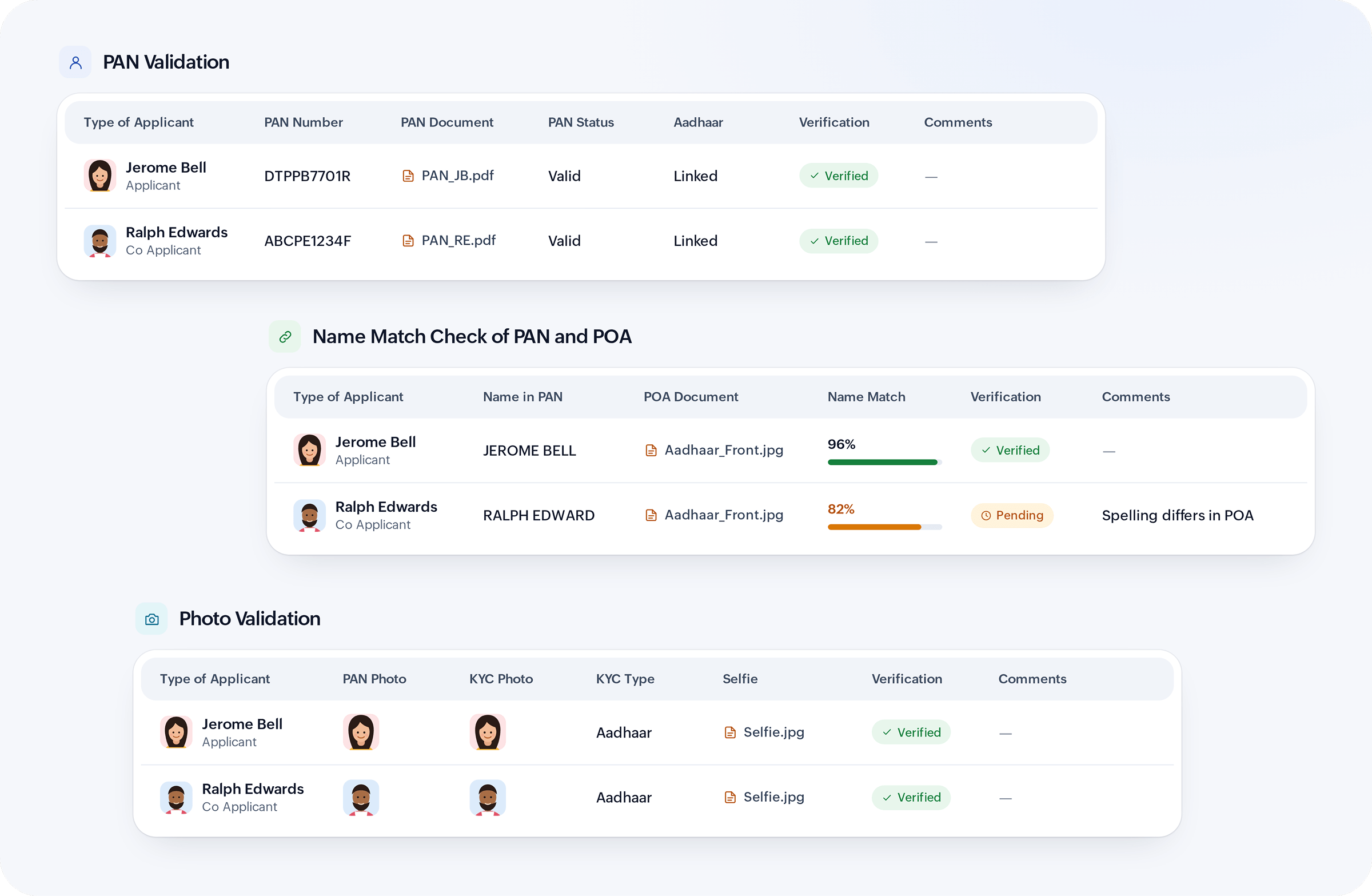Select PAN number ABCPE1234F
1372x896 pixels.
pyautogui.click(x=307, y=241)
